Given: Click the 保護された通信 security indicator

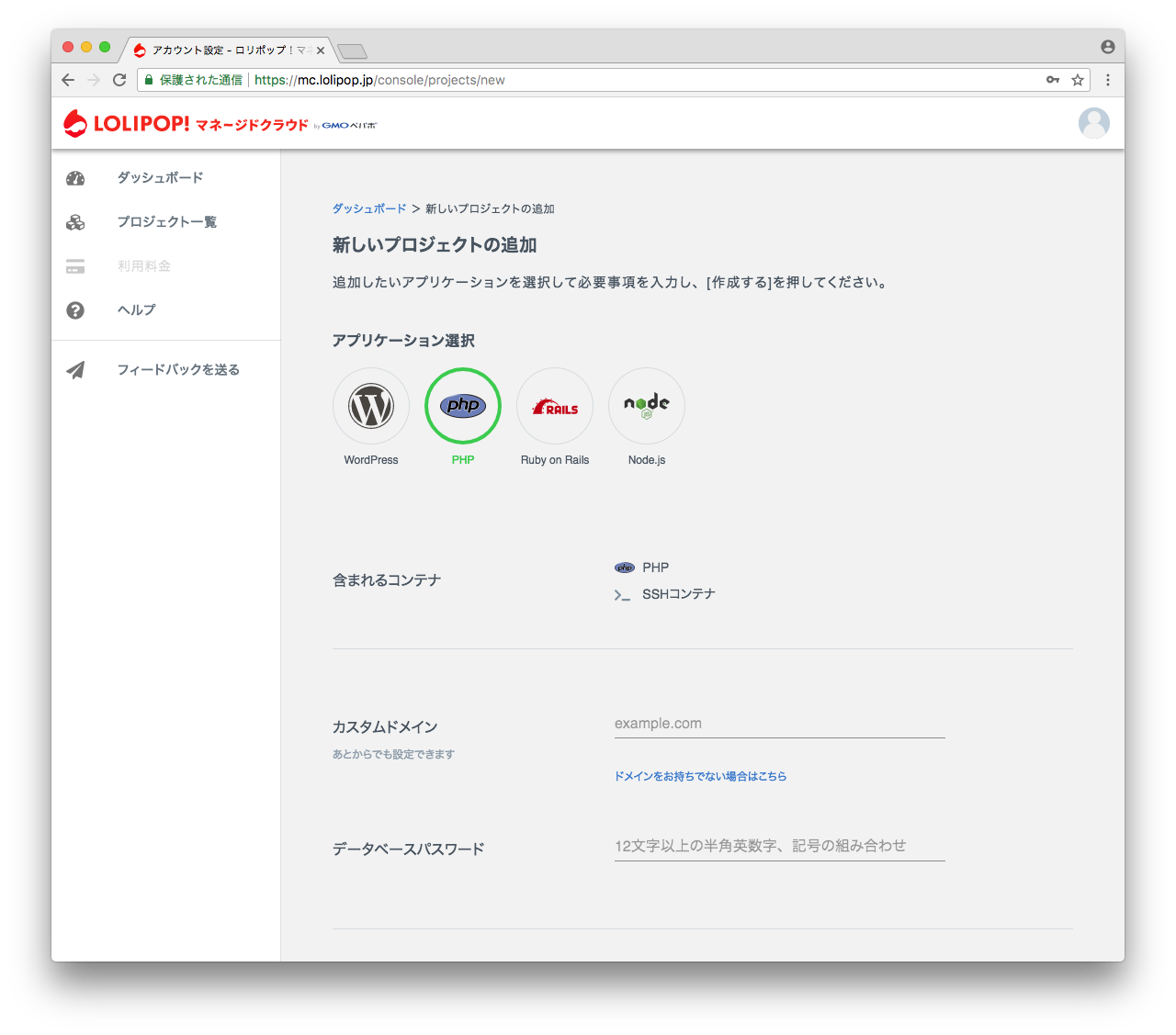Looking at the screenshot, I should 193,80.
